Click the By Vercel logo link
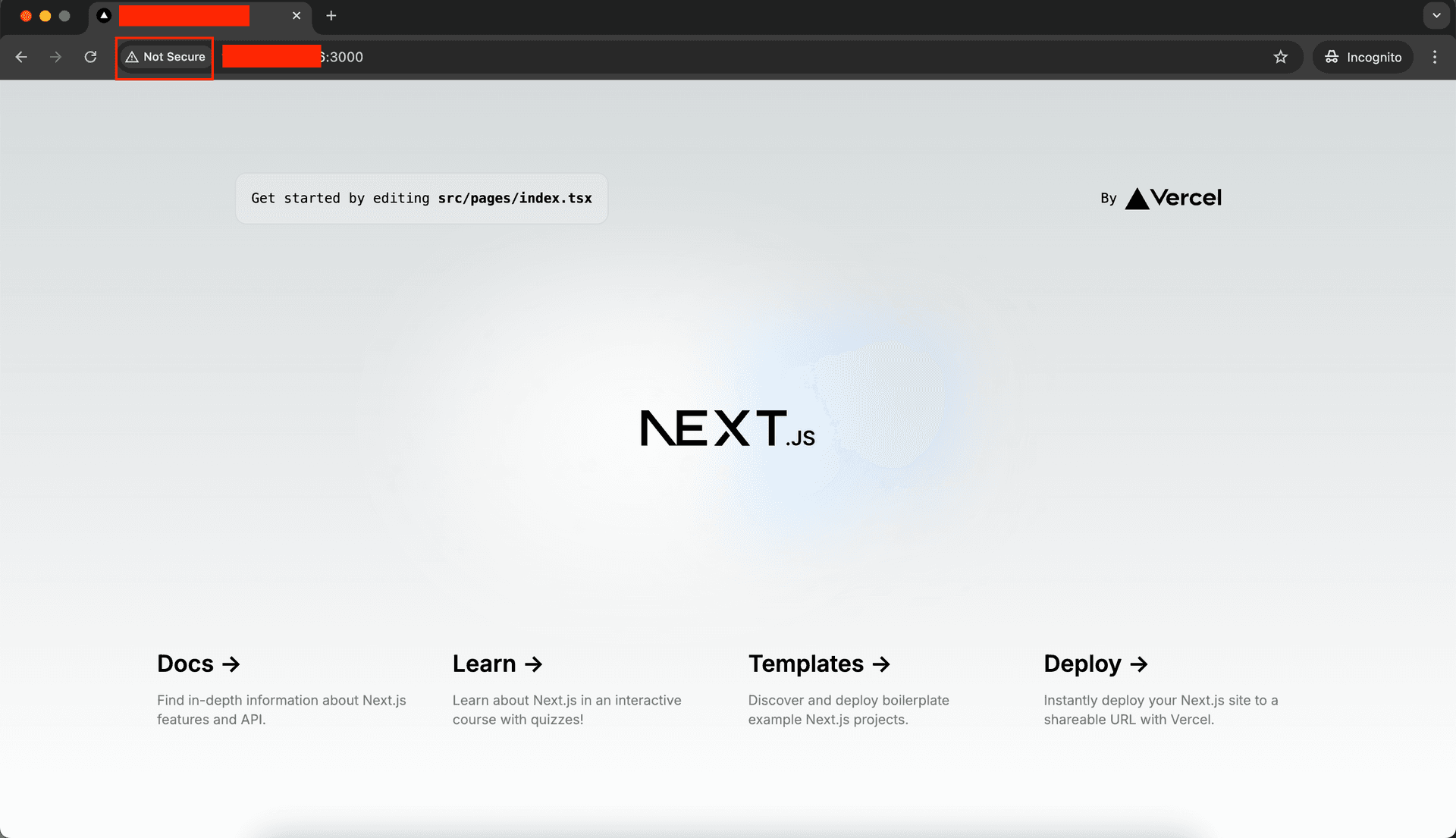Image resolution: width=1456 pixels, height=838 pixels. [1161, 198]
